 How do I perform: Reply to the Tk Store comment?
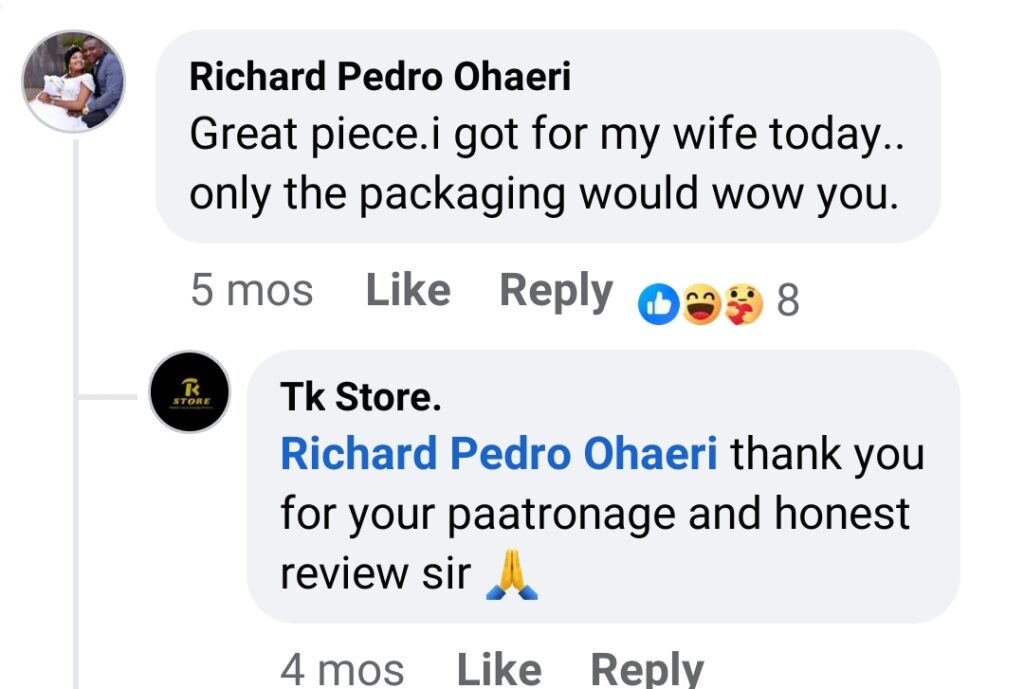click(x=647, y=669)
